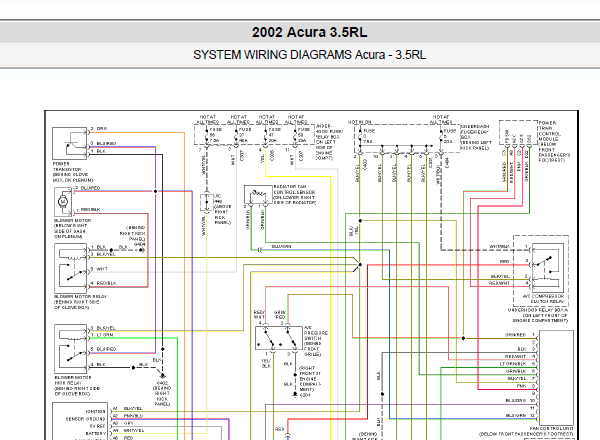Viewport: 600px width, 440px height.
Task: Click the Radiator Fan Control Sensor label
Action: point(295,194)
